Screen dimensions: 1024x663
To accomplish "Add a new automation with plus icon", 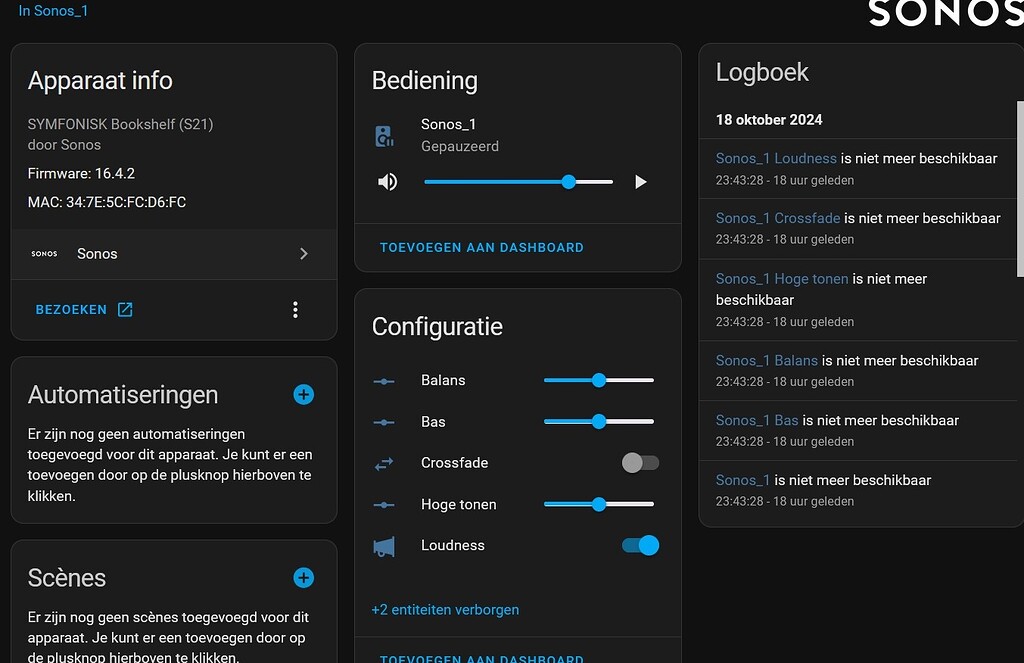I will 304,395.
